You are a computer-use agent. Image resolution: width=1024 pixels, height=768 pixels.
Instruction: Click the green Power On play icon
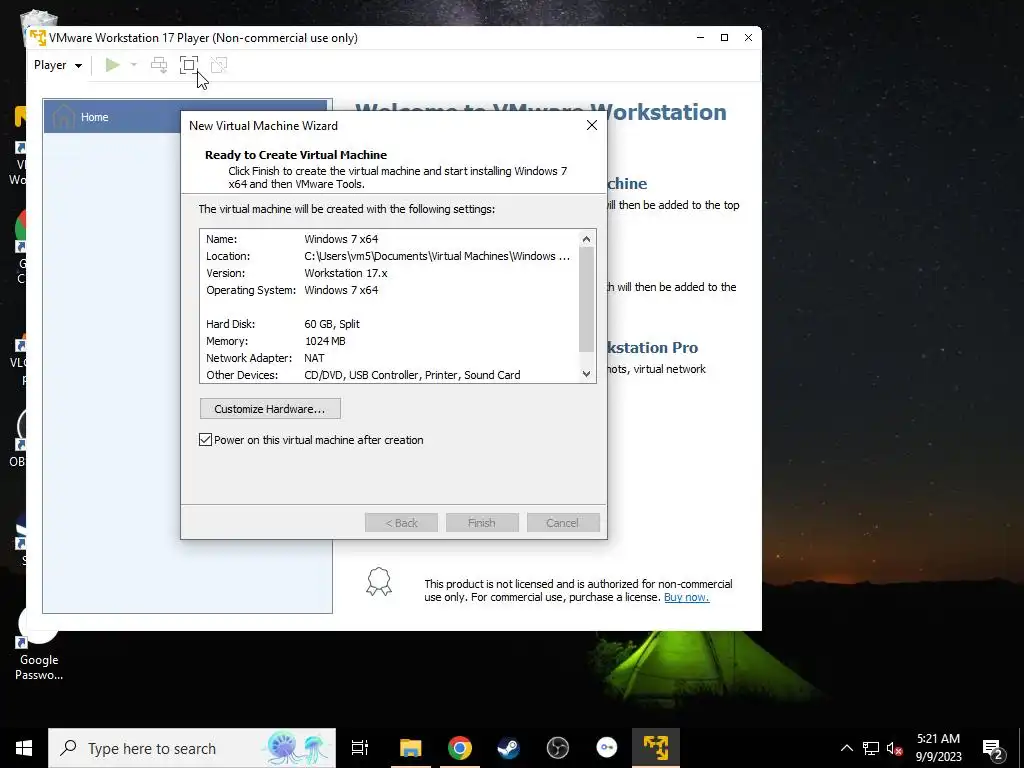[112, 65]
